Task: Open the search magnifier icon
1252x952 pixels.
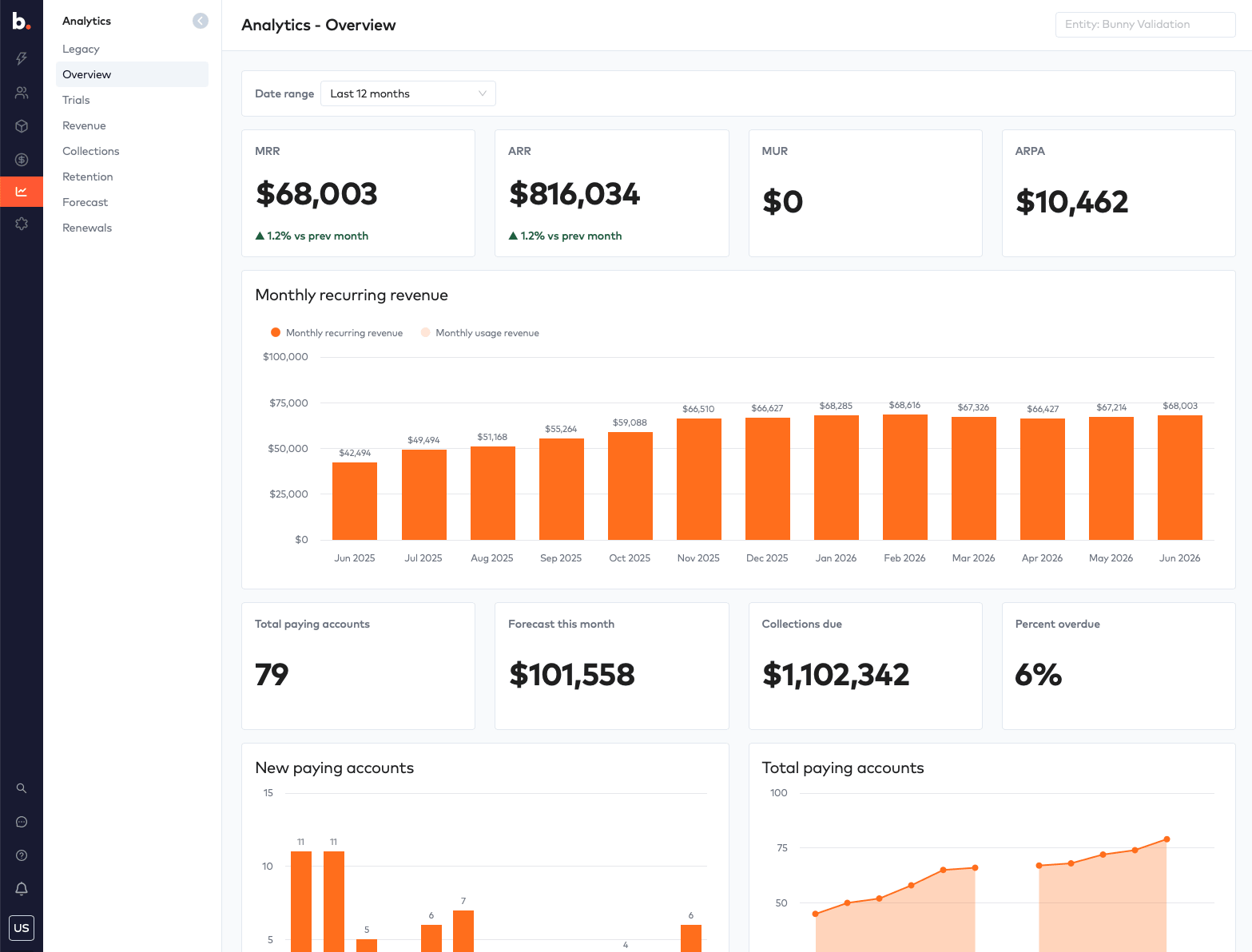Action: (x=22, y=788)
